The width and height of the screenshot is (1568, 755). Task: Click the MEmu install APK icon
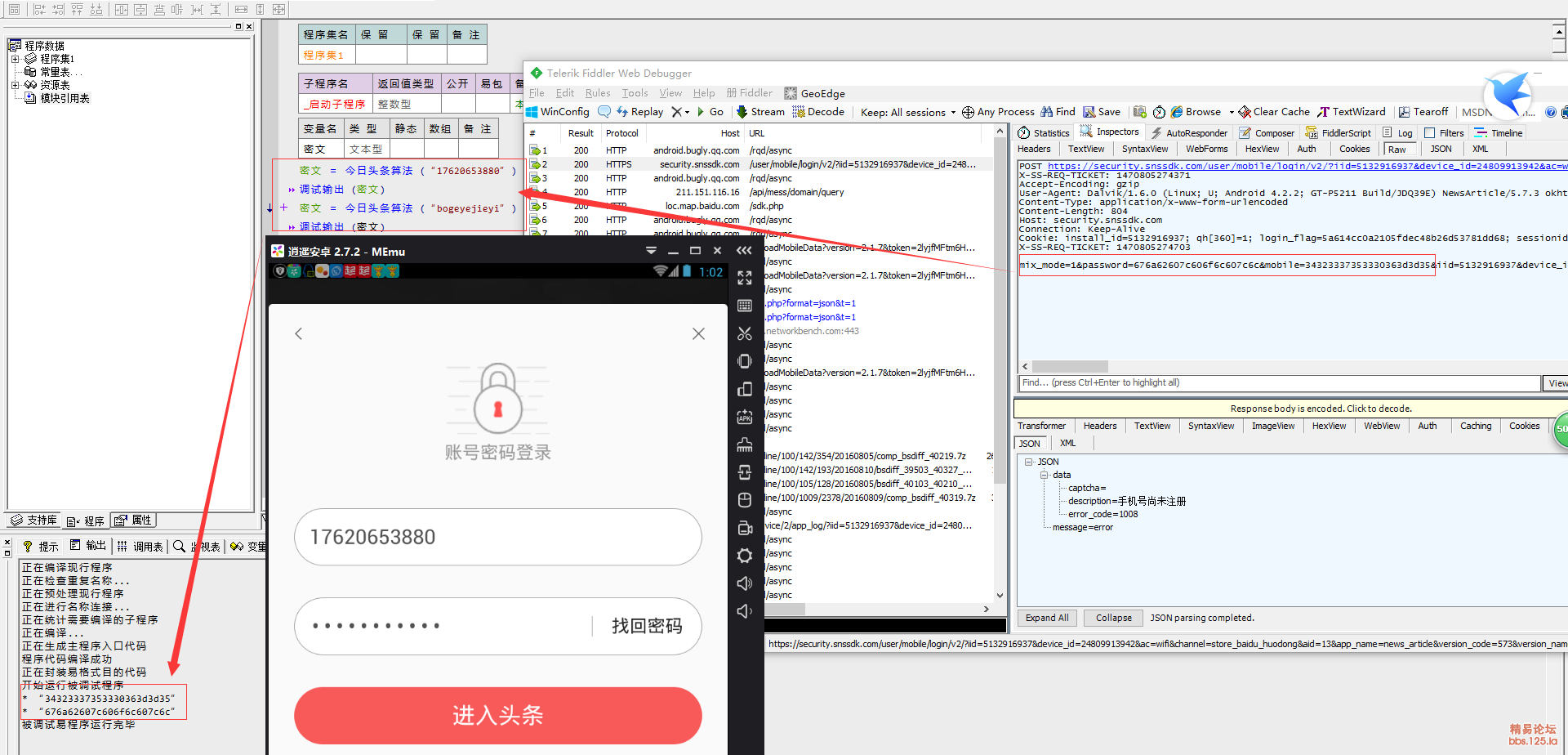point(744,417)
